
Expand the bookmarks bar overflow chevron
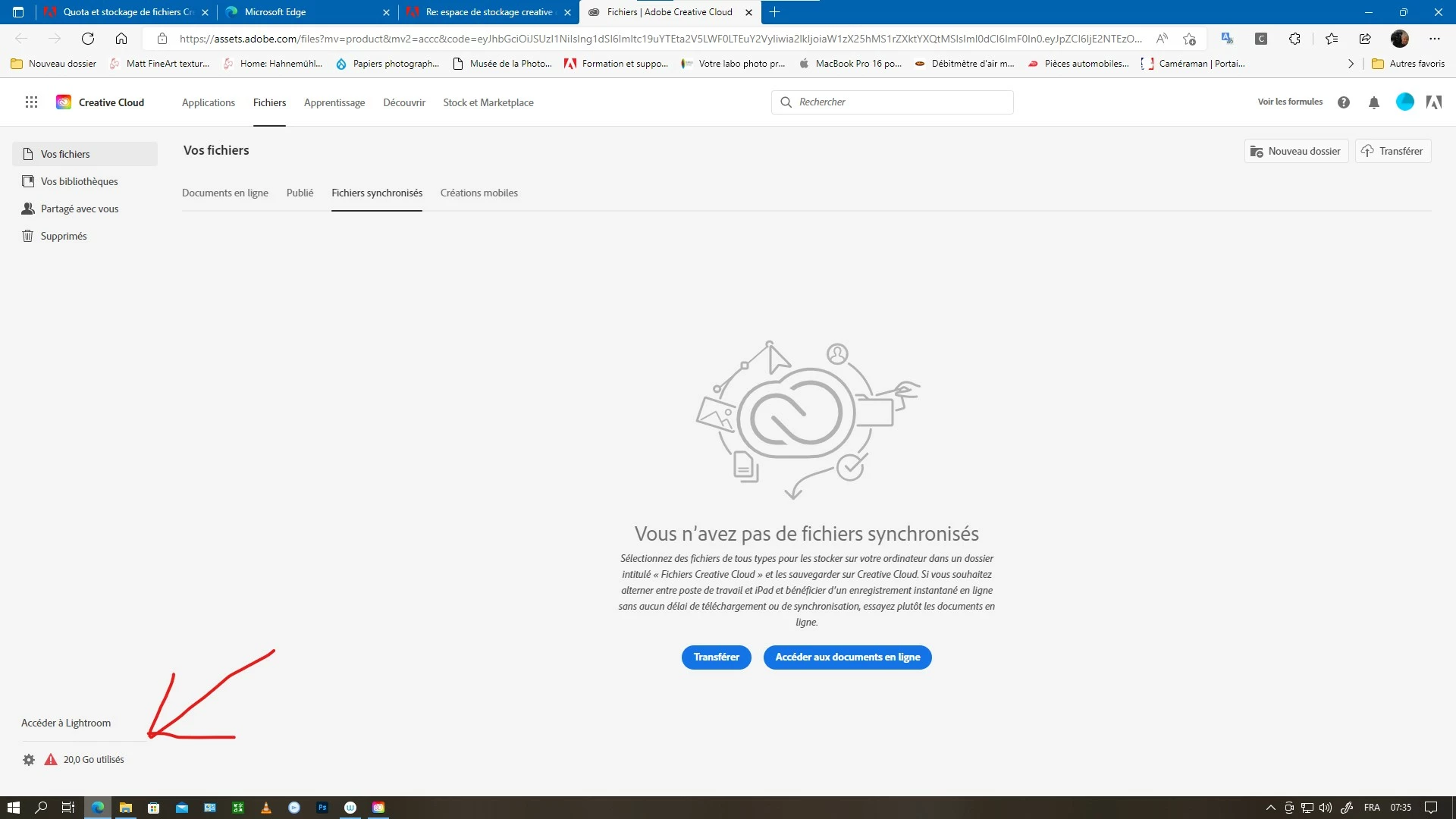point(1351,64)
